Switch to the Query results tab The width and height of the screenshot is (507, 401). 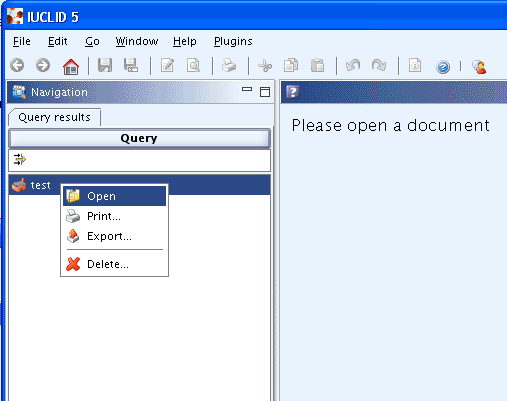click(x=54, y=117)
